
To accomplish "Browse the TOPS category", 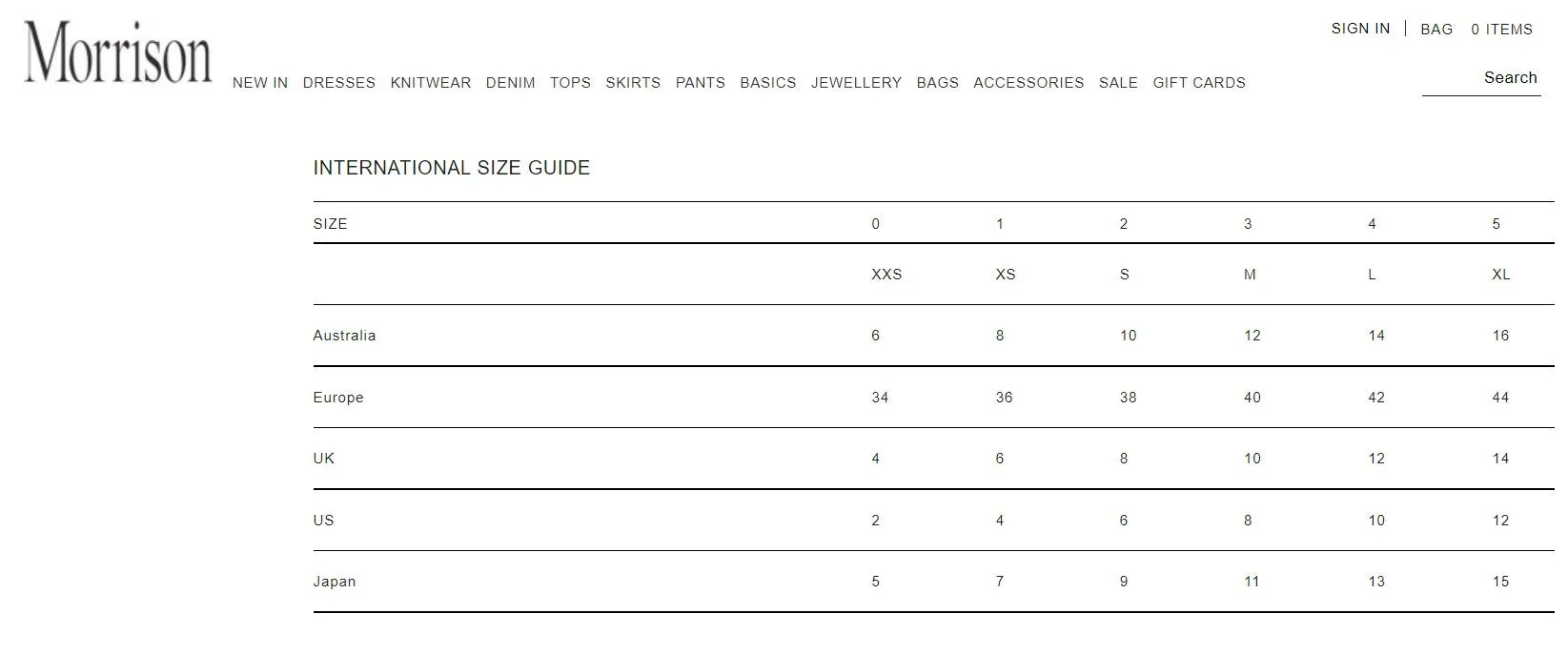I will click(571, 83).
